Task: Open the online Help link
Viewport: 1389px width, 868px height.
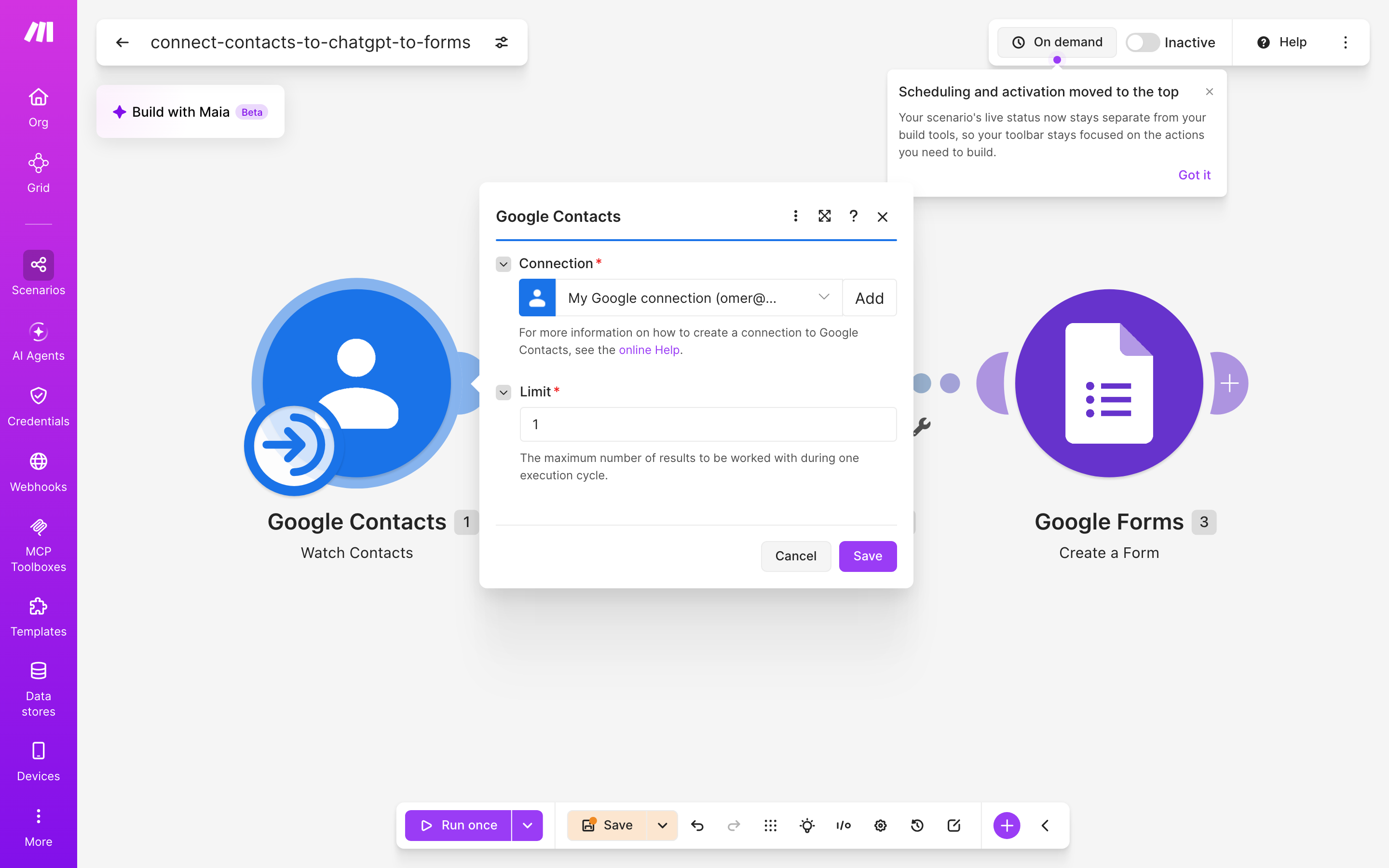Action: point(649,350)
